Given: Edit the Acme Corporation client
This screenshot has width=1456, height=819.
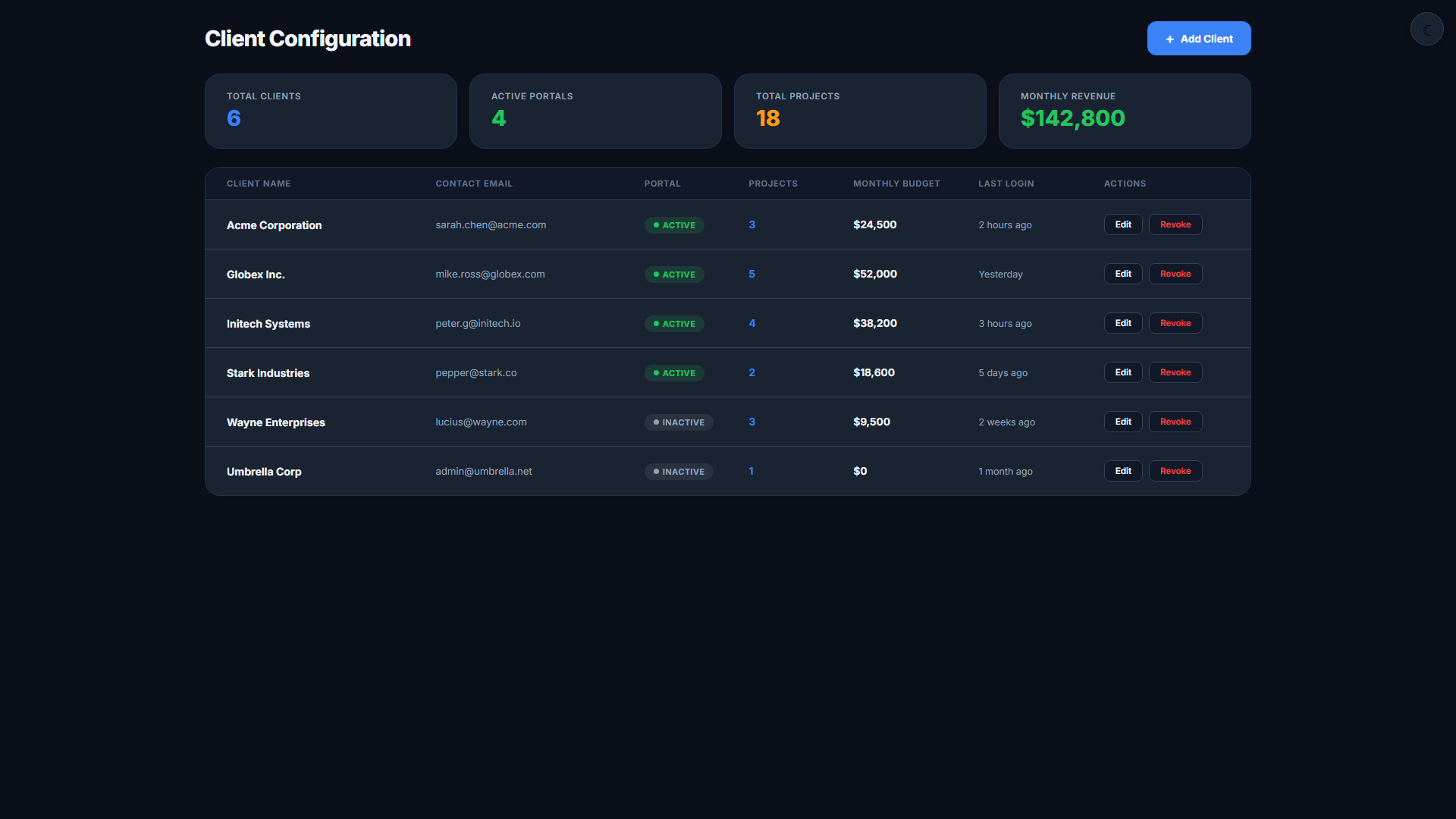Looking at the screenshot, I should (x=1123, y=224).
